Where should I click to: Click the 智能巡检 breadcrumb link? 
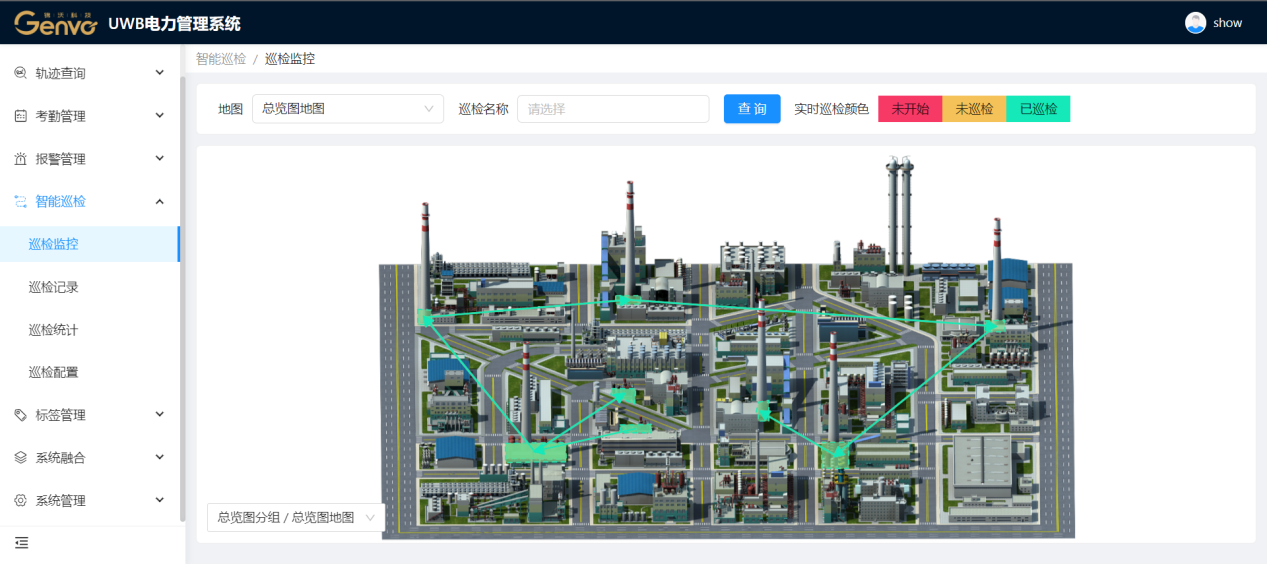pos(221,59)
